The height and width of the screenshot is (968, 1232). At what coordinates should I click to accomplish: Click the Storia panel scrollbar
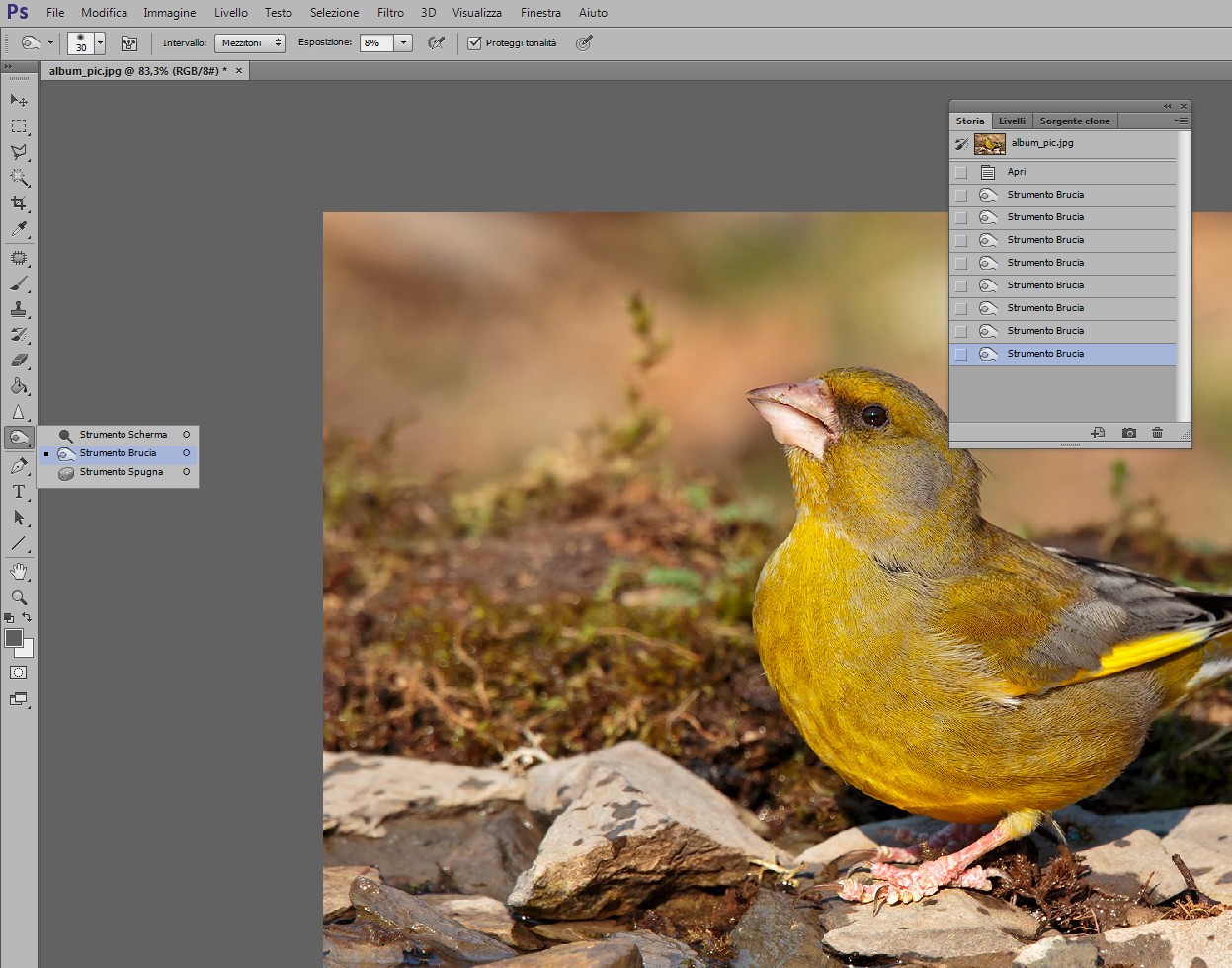pyautogui.click(x=1184, y=276)
